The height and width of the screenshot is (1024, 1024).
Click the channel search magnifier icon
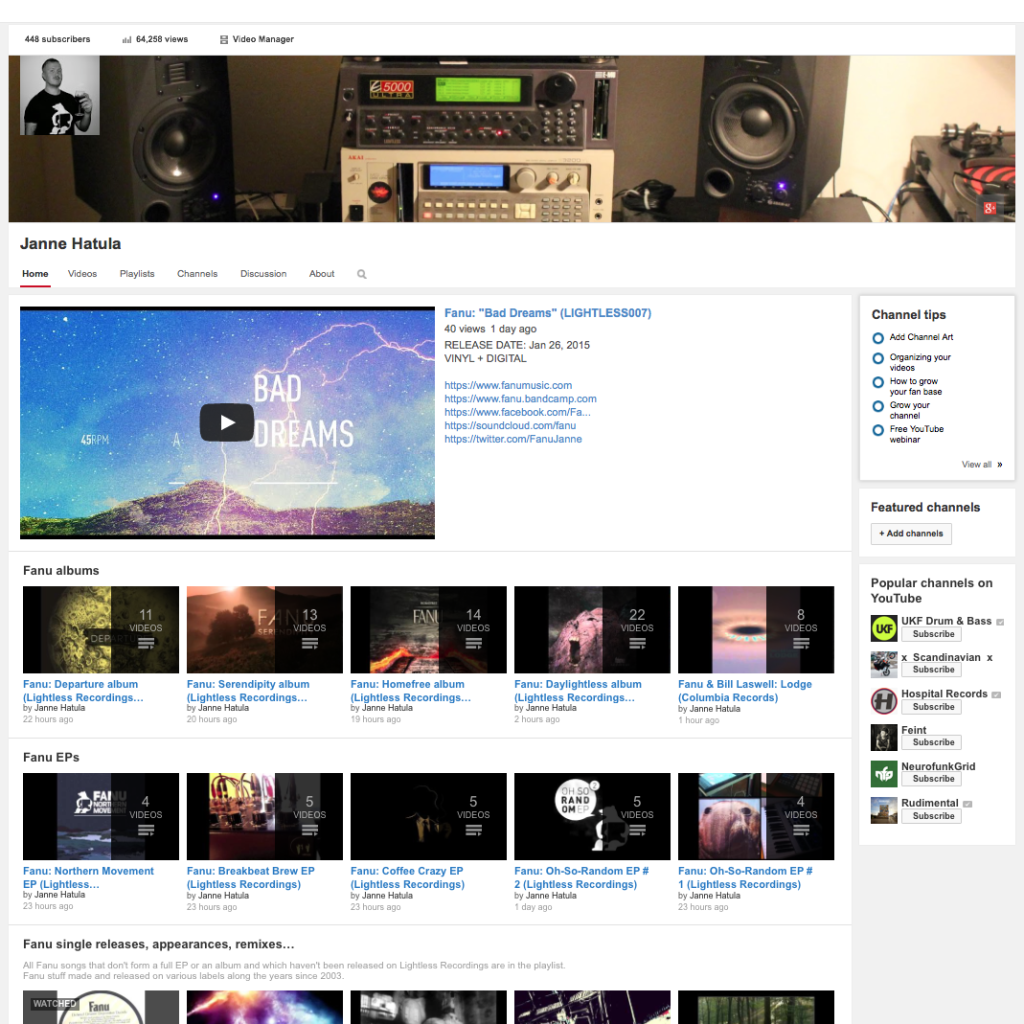[x=362, y=274]
